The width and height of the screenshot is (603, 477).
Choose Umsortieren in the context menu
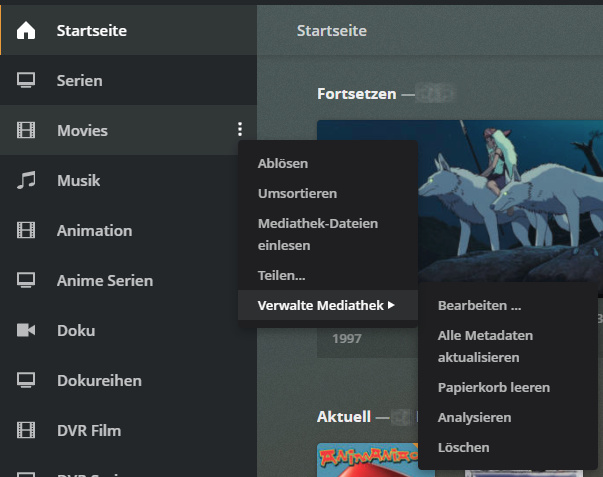pyautogui.click(x=328, y=193)
